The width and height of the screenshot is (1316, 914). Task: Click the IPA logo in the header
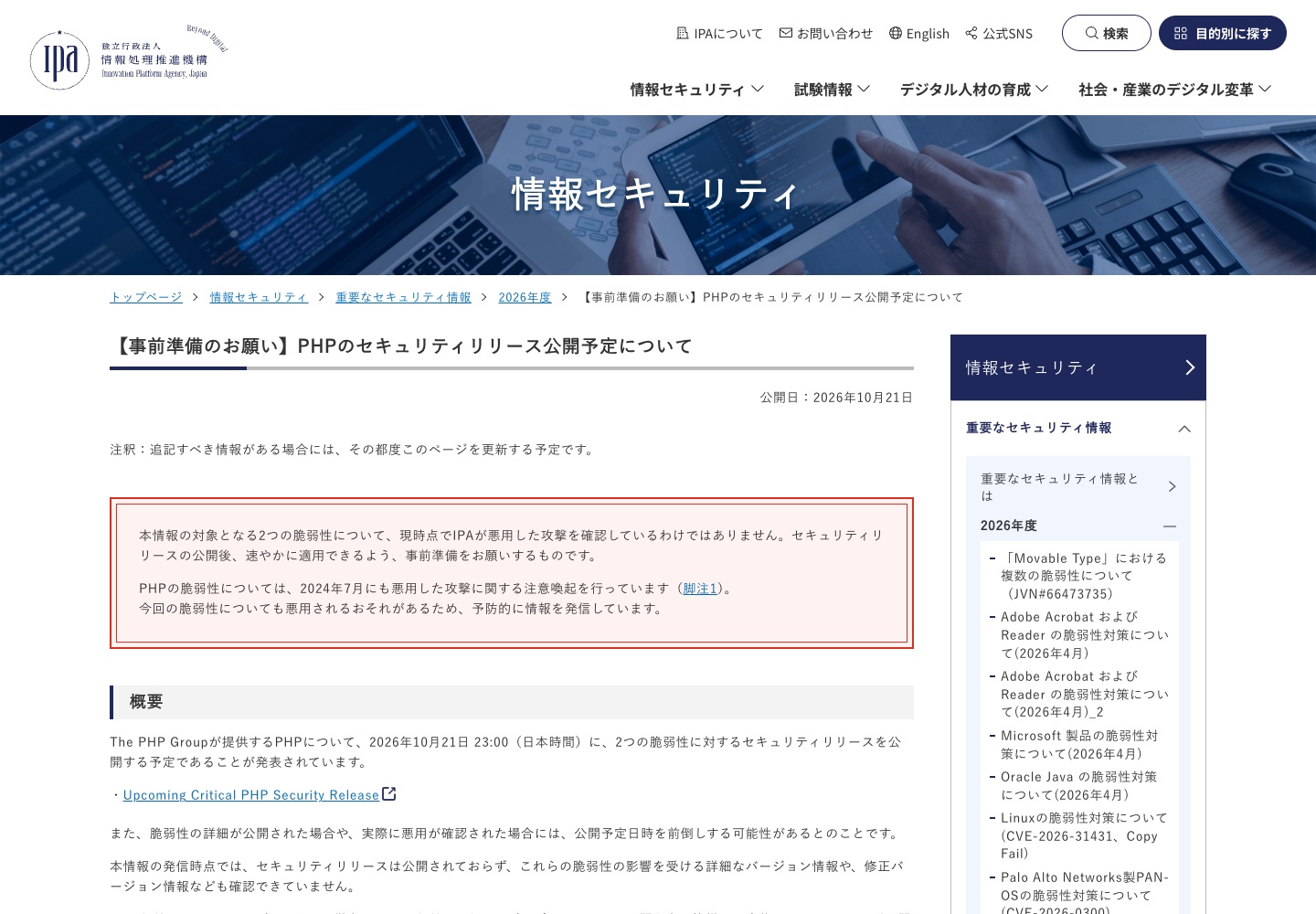point(128,57)
